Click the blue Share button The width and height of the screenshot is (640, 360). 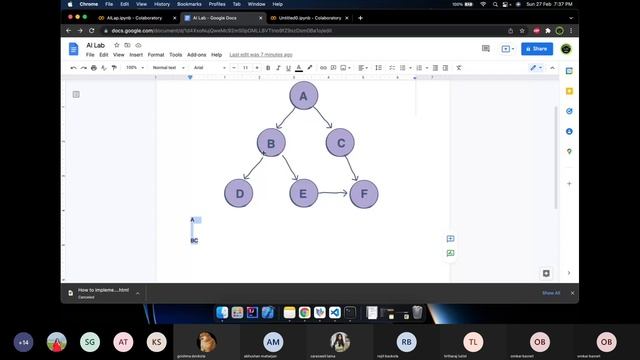pos(537,49)
